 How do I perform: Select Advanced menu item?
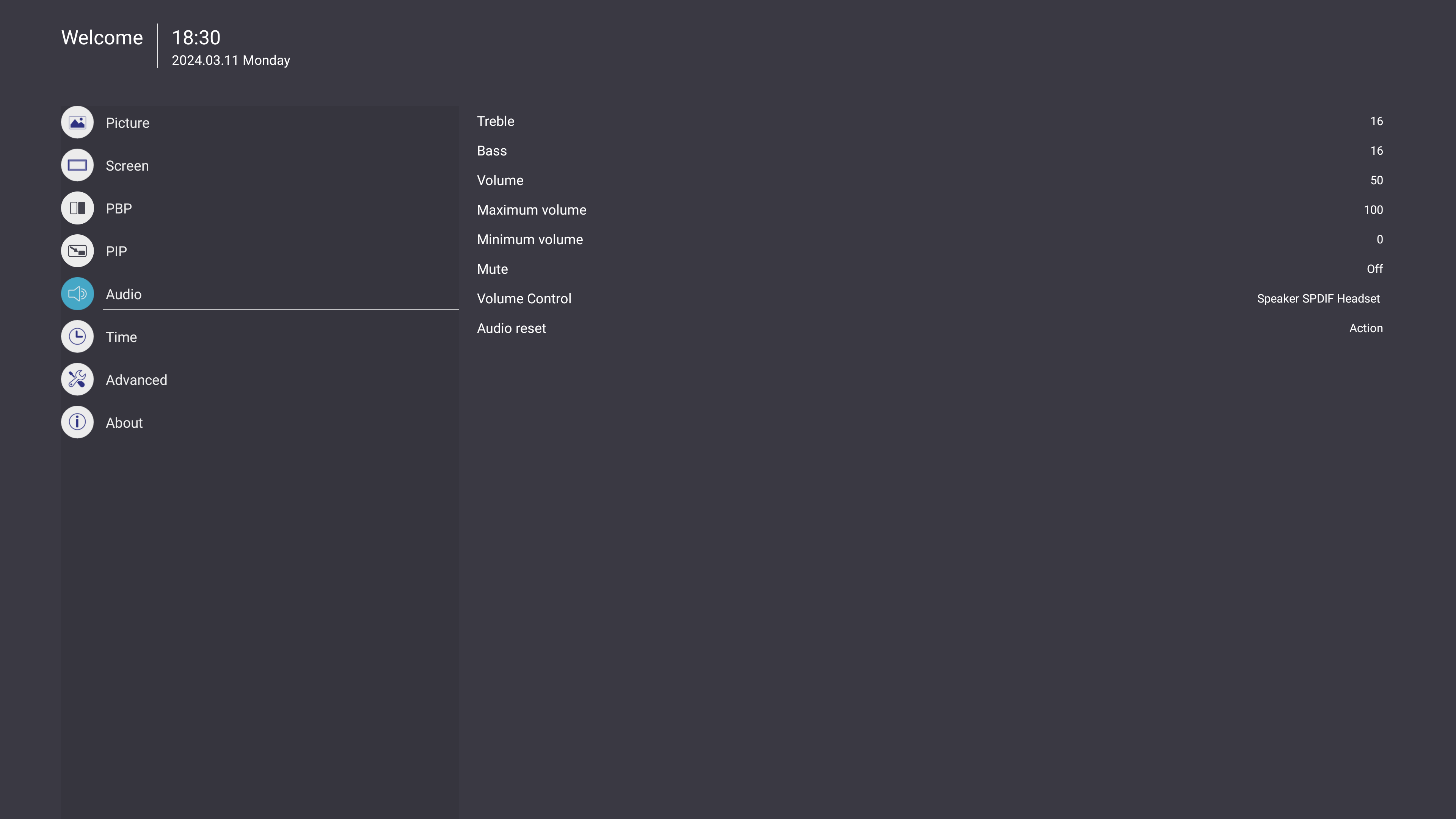137,380
